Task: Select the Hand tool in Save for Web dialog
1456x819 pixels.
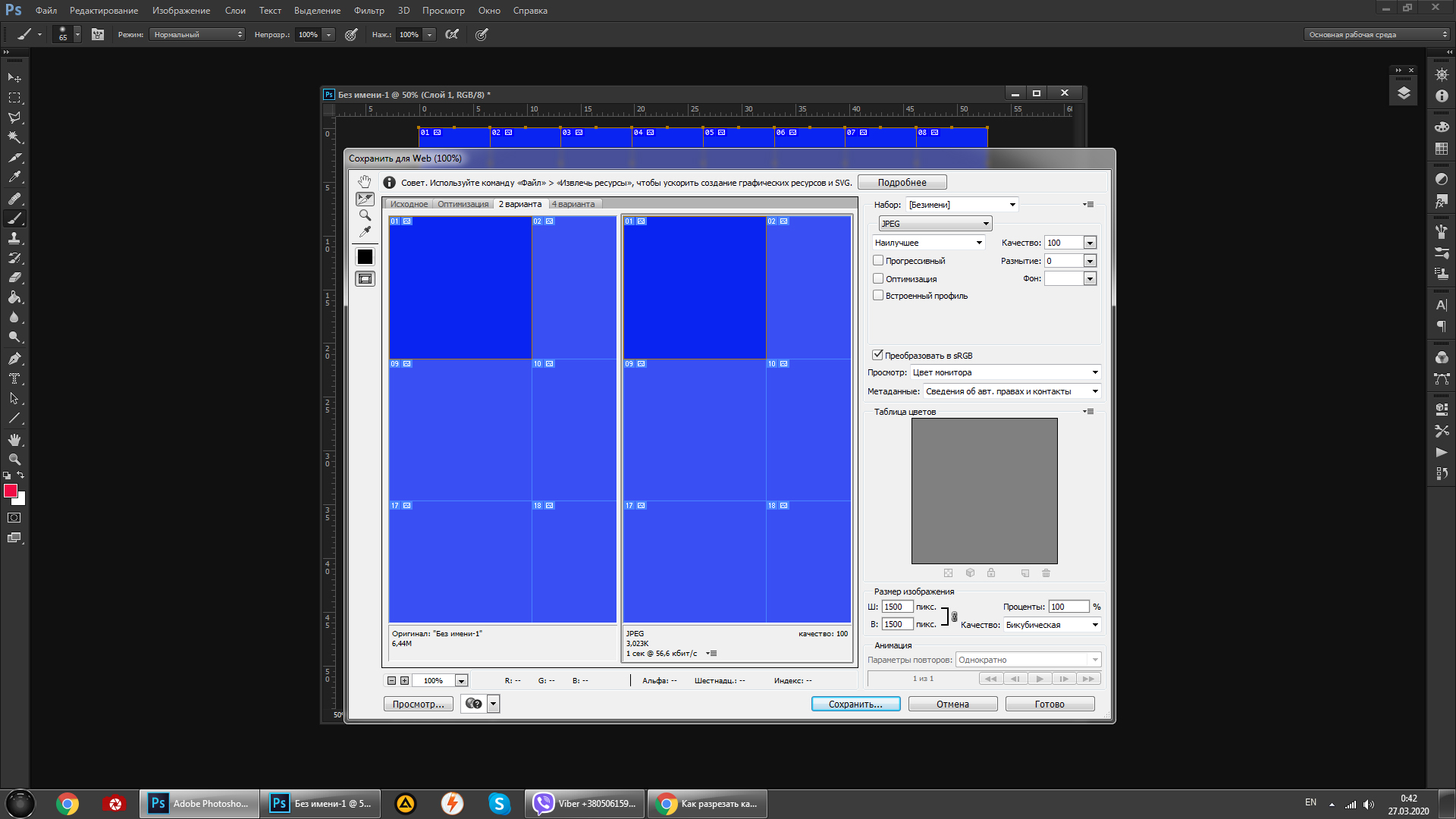Action: coord(365,181)
